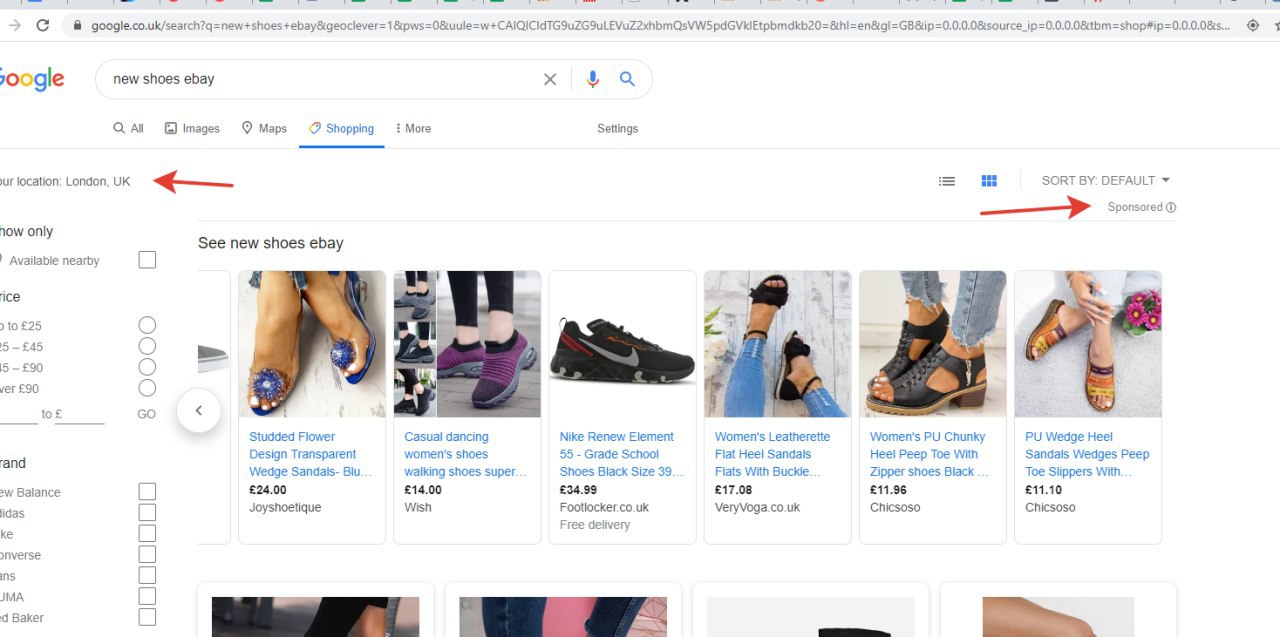
Task: Click the VeryVoga.co.uk seller name
Action: click(x=757, y=507)
